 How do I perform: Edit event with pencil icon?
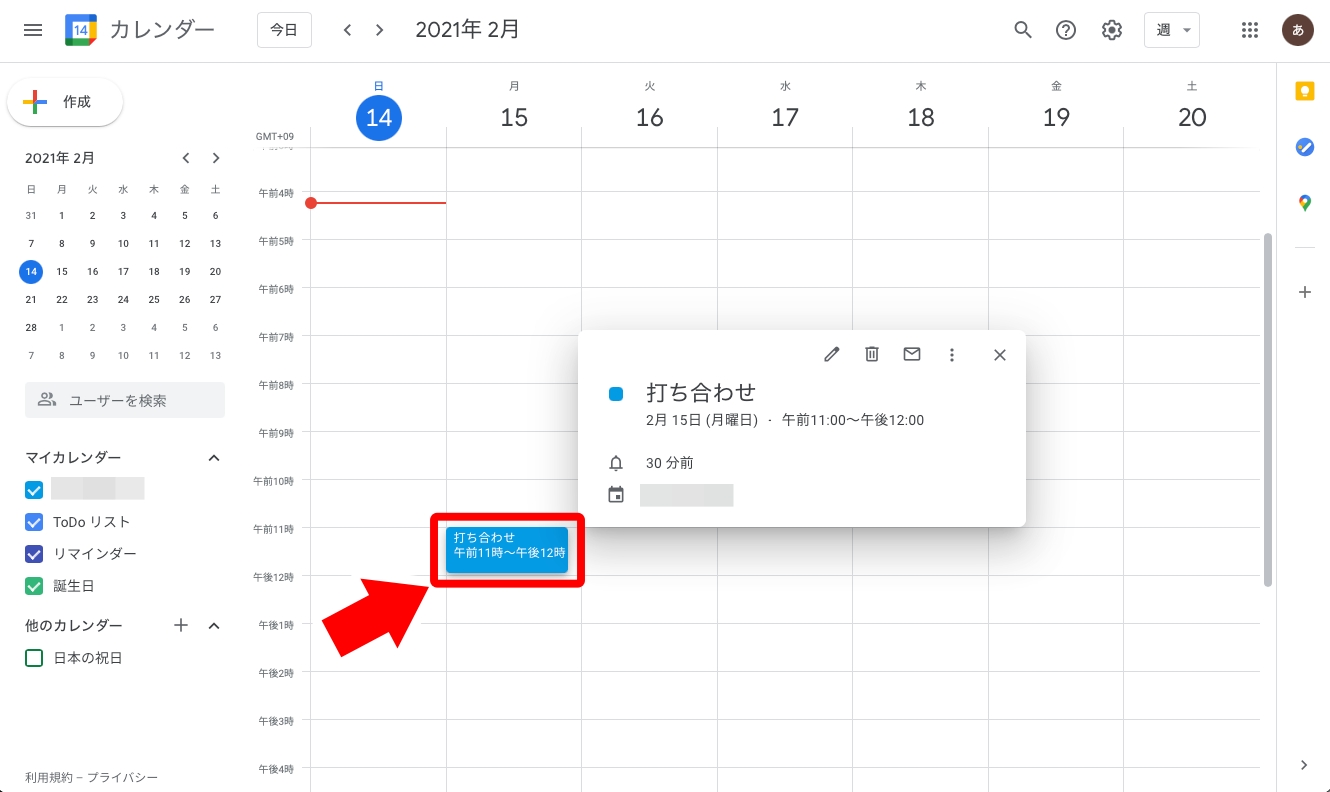[x=832, y=354]
